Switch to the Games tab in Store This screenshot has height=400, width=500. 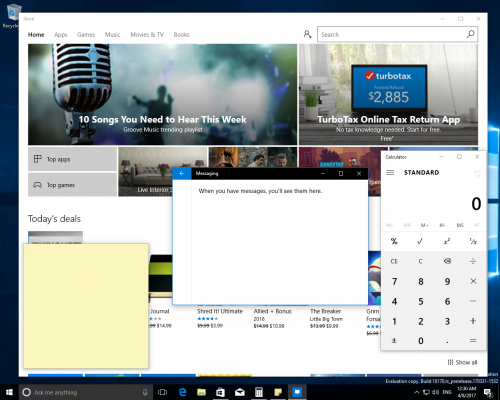(86, 35)
